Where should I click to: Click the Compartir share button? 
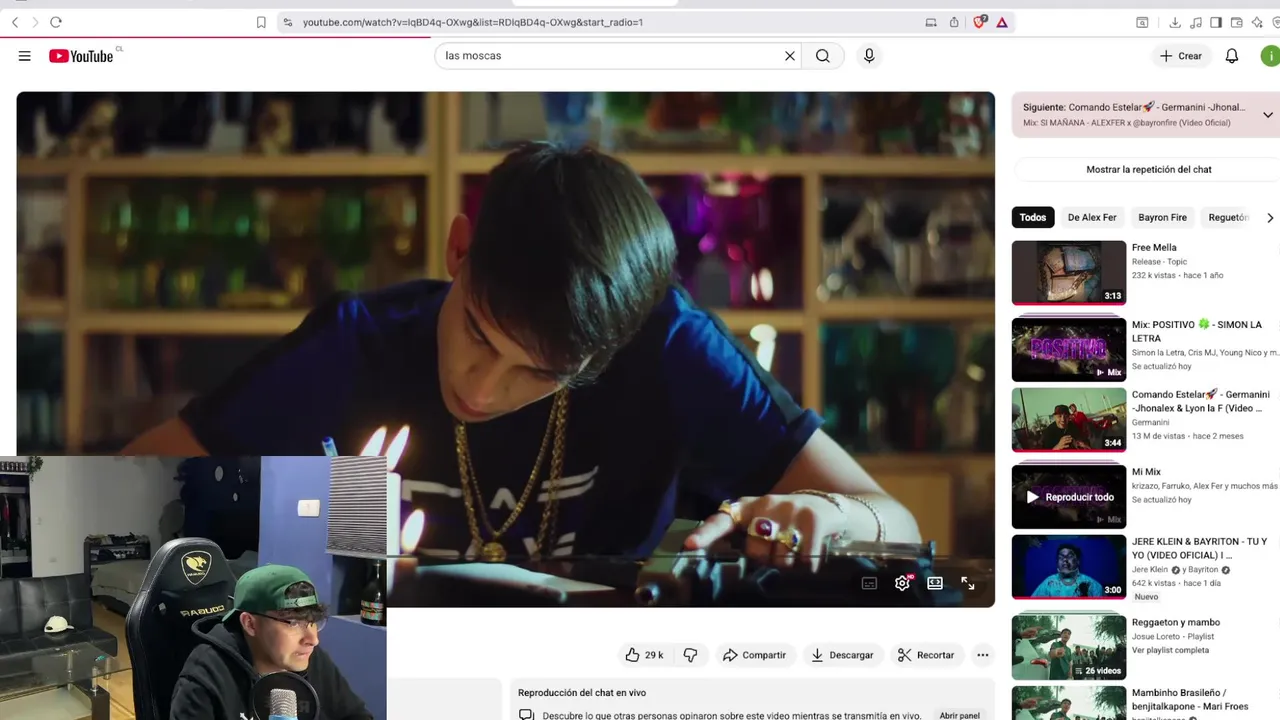click(754, 655)
